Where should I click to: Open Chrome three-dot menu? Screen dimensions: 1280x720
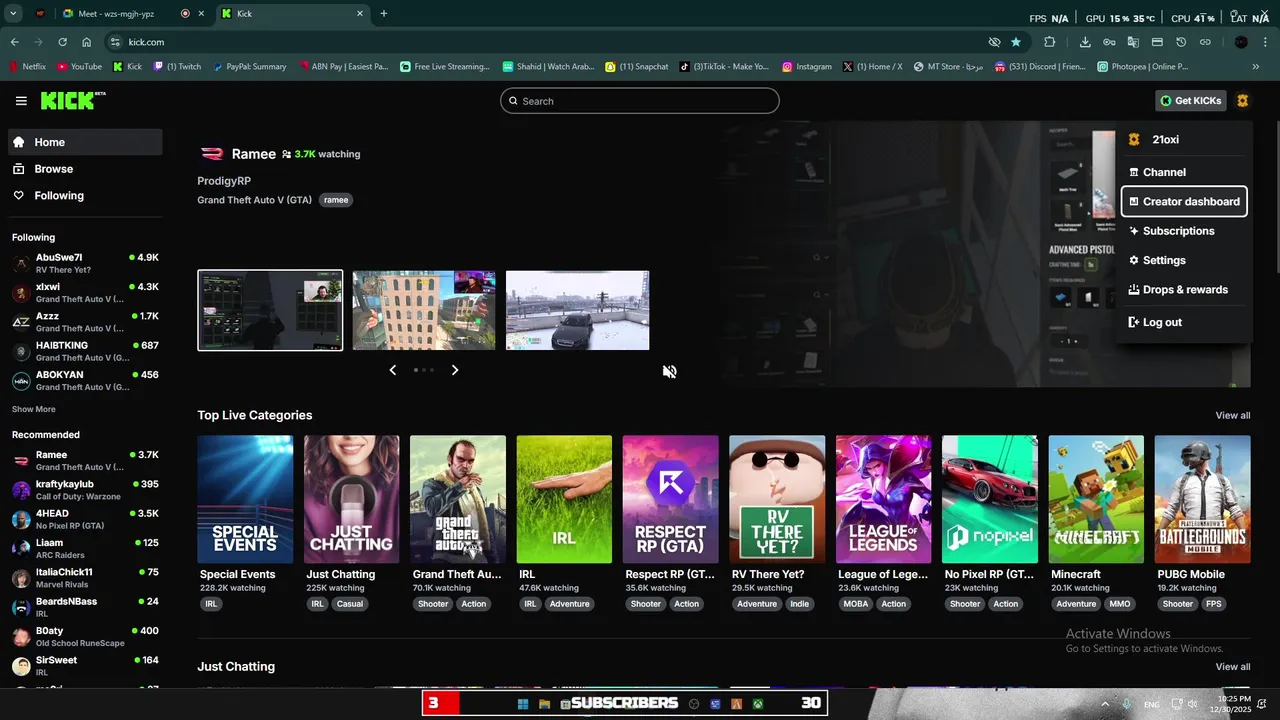coord(1266,42)
